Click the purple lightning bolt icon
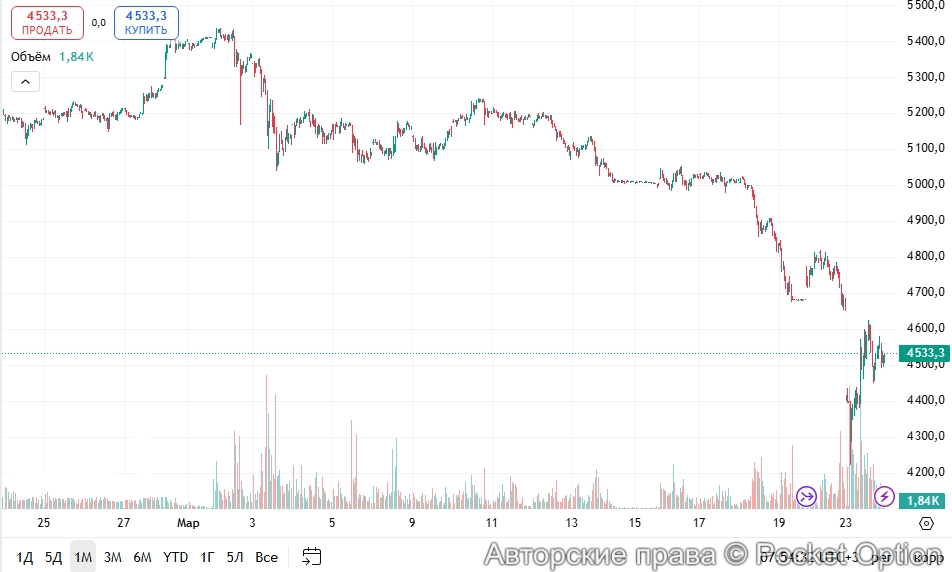Screen dimensions: 952x572 click(x=884, y=496)
